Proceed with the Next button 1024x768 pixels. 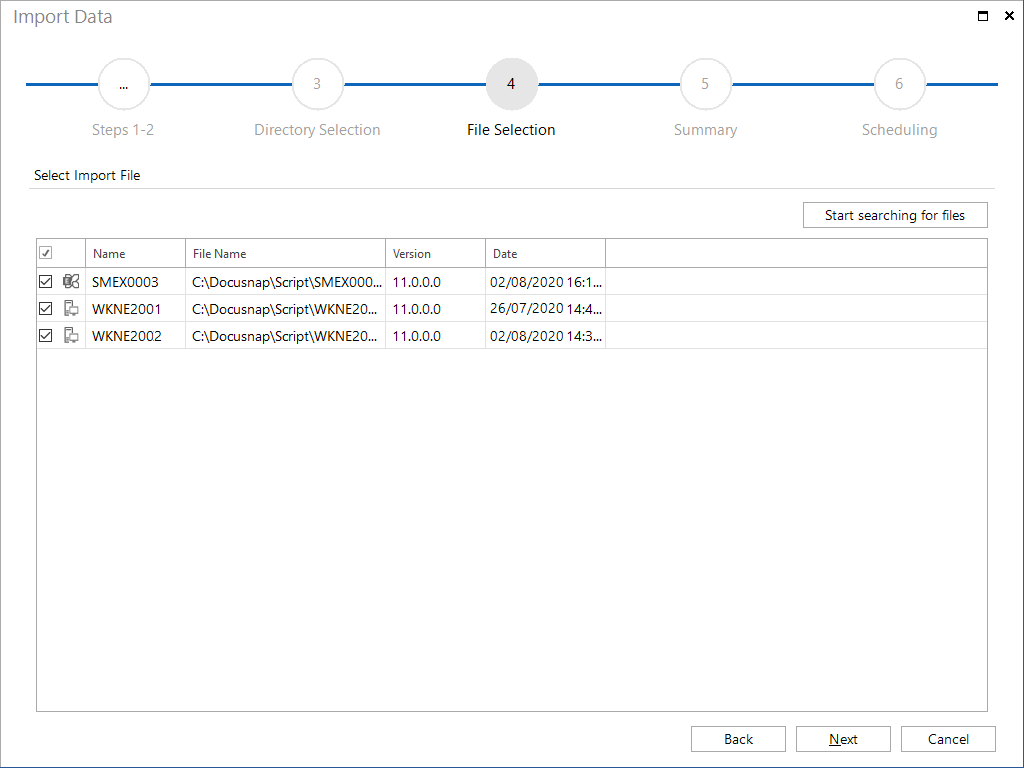coord(843,739)
